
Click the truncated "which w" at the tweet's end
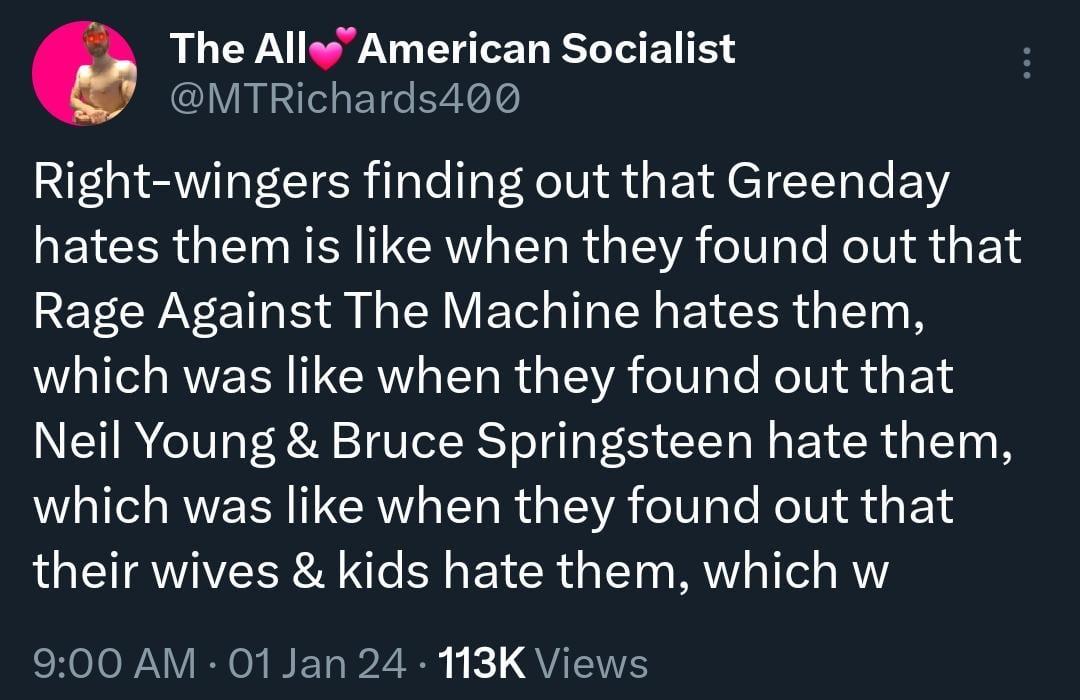pos(796,570)
